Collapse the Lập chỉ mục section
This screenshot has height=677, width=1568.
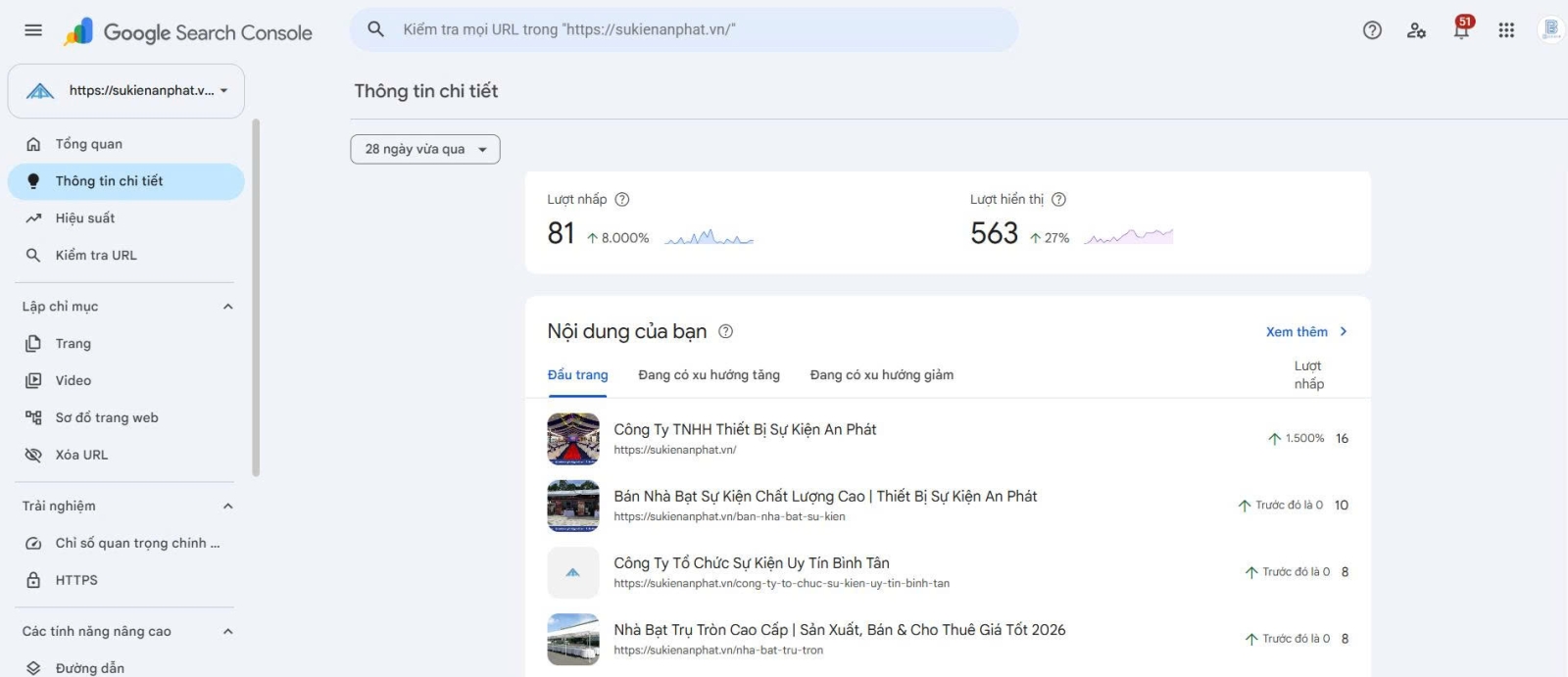point(227,307)
